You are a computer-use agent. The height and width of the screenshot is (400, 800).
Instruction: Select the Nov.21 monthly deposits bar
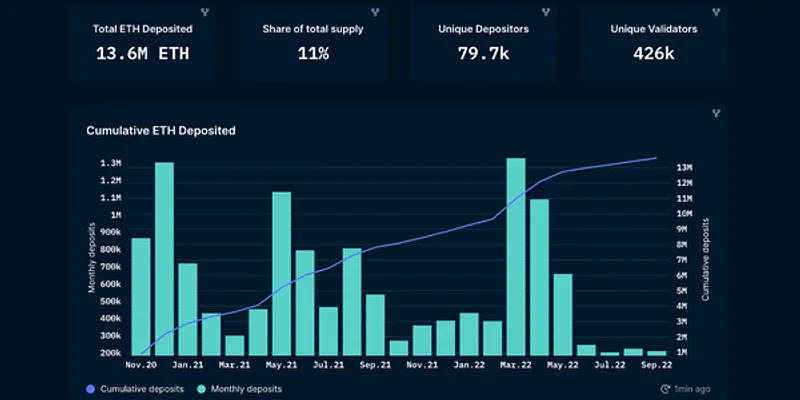(422, 340)
